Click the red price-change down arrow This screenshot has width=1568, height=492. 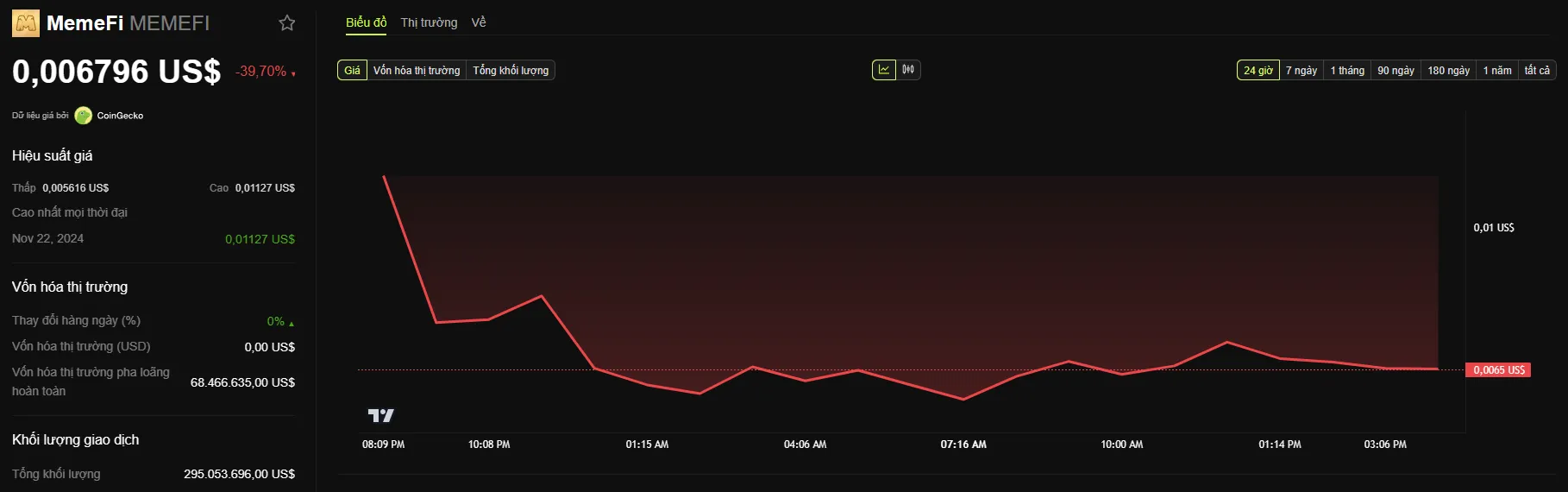293,74
